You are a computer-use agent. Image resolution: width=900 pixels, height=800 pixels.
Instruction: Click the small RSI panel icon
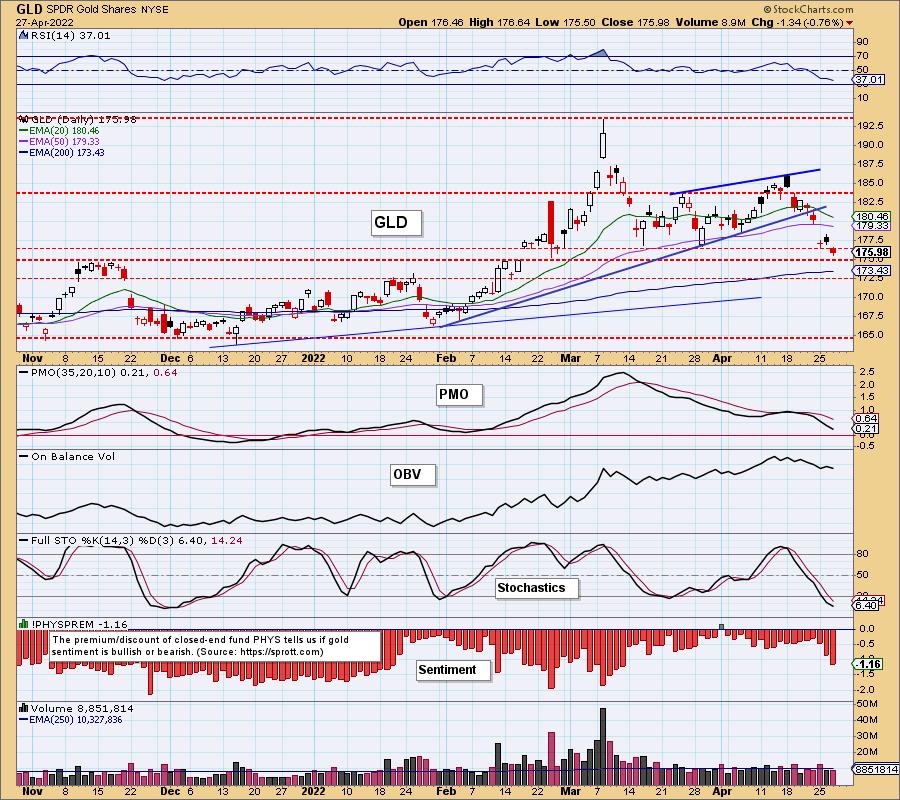tap(24, 35)
